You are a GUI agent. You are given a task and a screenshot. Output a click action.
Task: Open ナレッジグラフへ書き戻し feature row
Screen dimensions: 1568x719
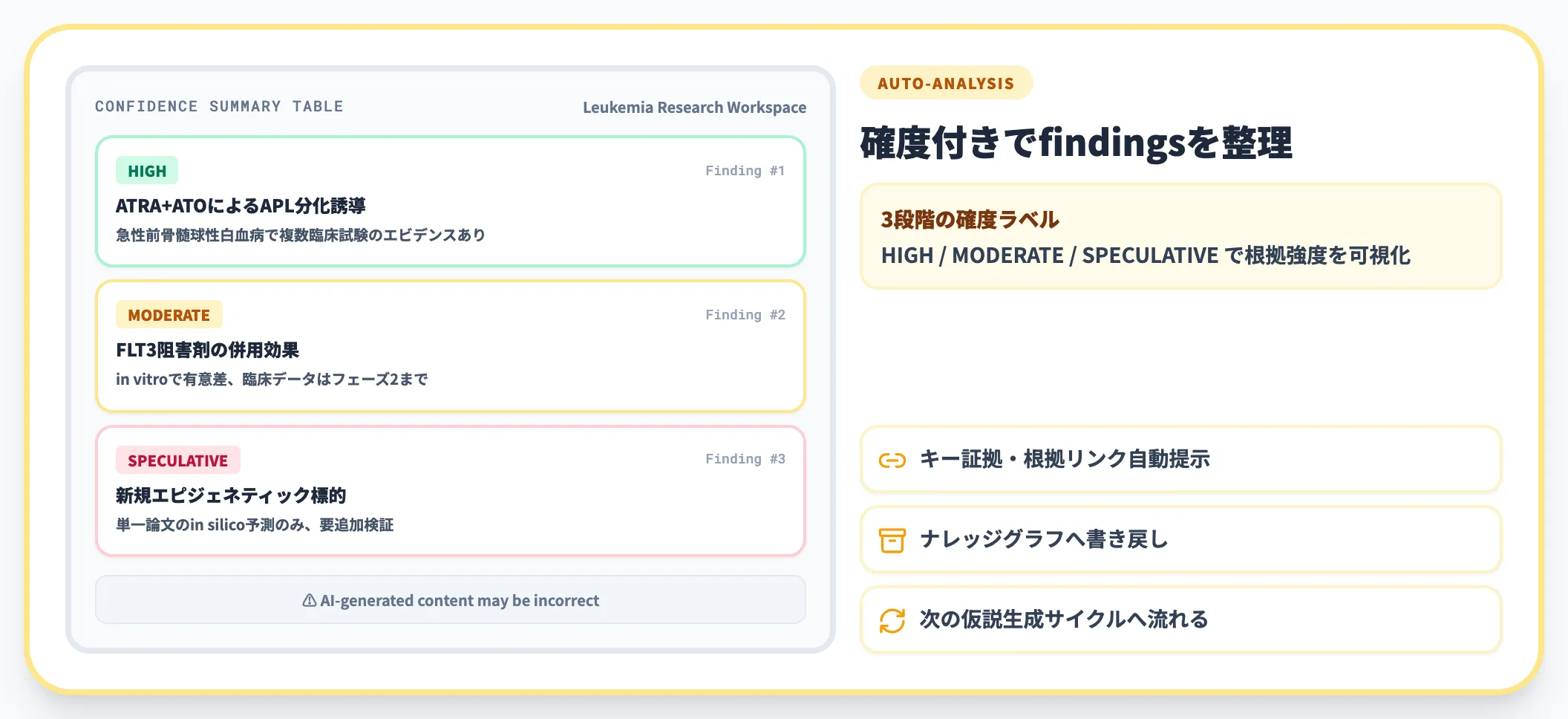[x=1180, y=539]
